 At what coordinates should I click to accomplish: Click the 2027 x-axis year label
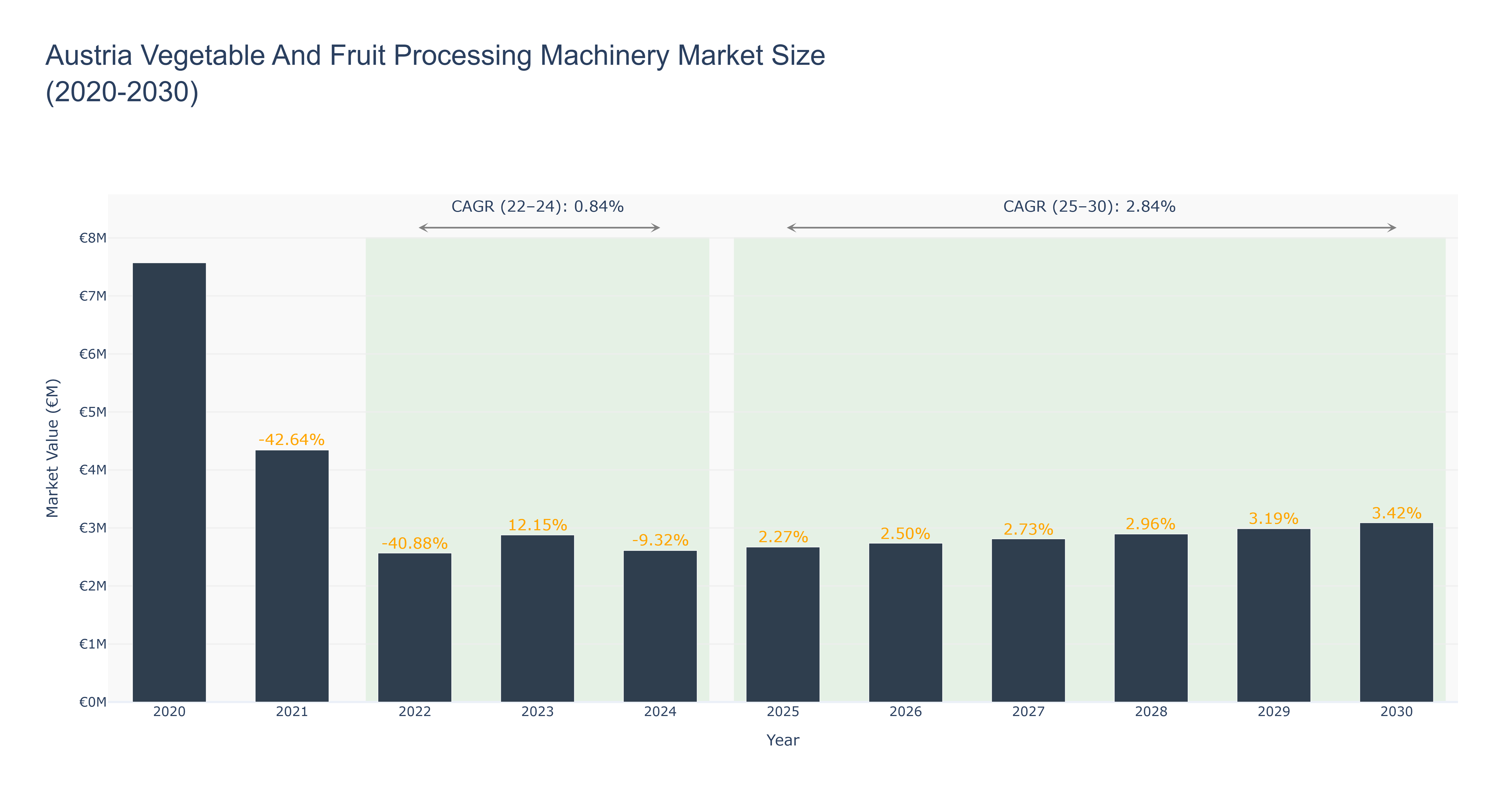coord(1028,712)
